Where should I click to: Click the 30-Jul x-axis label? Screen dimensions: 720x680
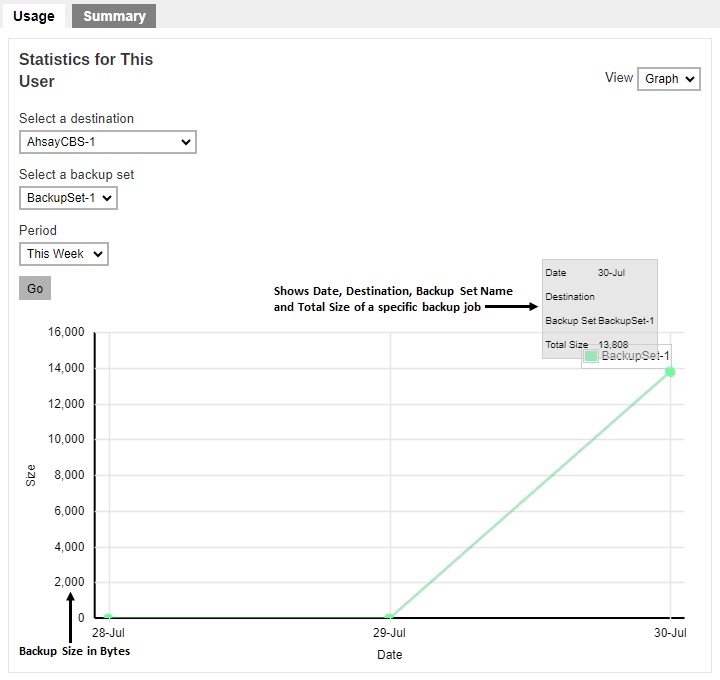[x=670, y=633]
